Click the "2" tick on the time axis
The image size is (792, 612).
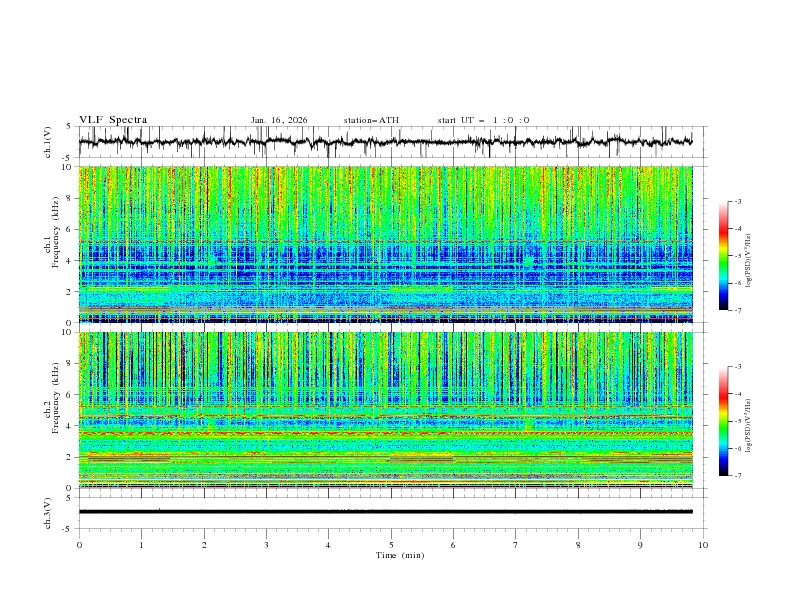[204, 545]
